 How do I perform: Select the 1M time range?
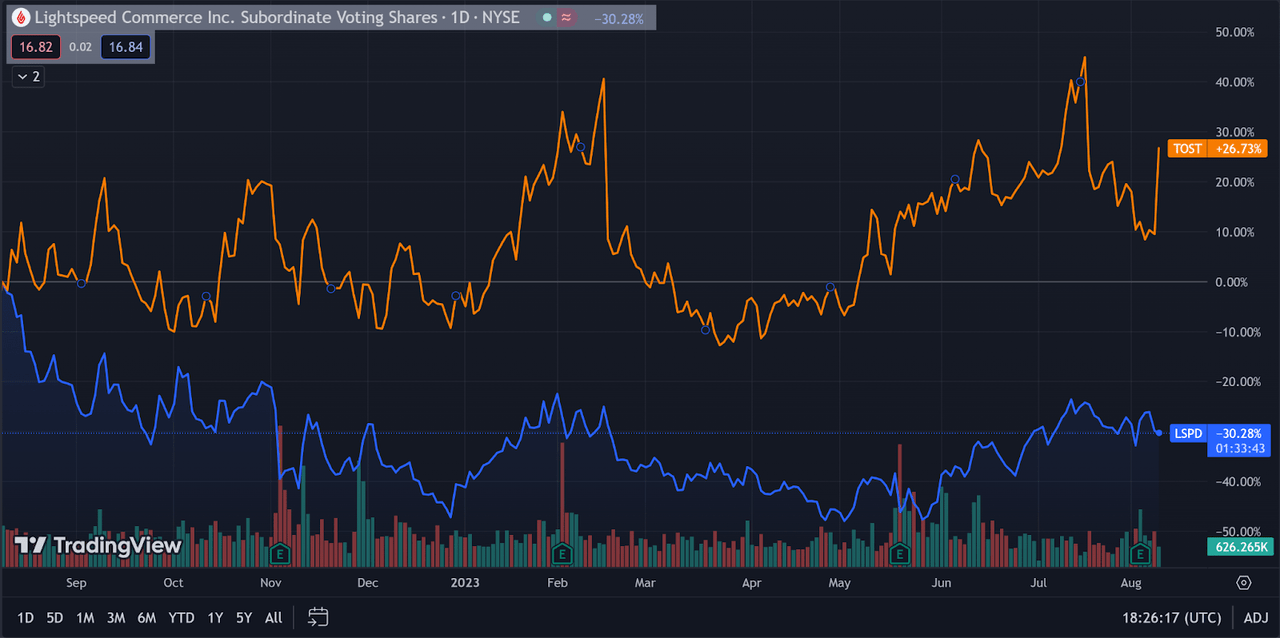pos(85,617)
